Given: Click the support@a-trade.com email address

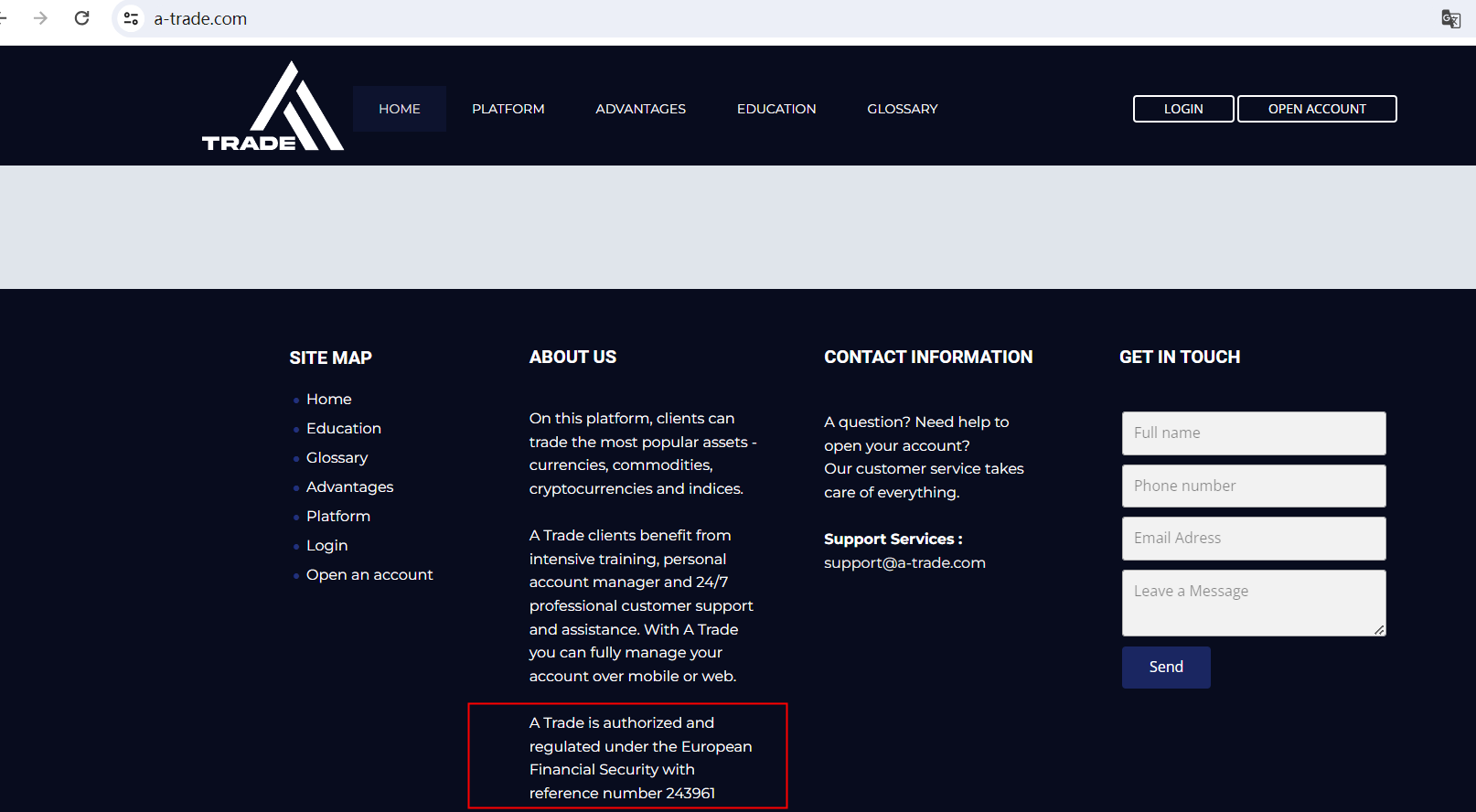Looking at the screenshot, I should (904, 563).
